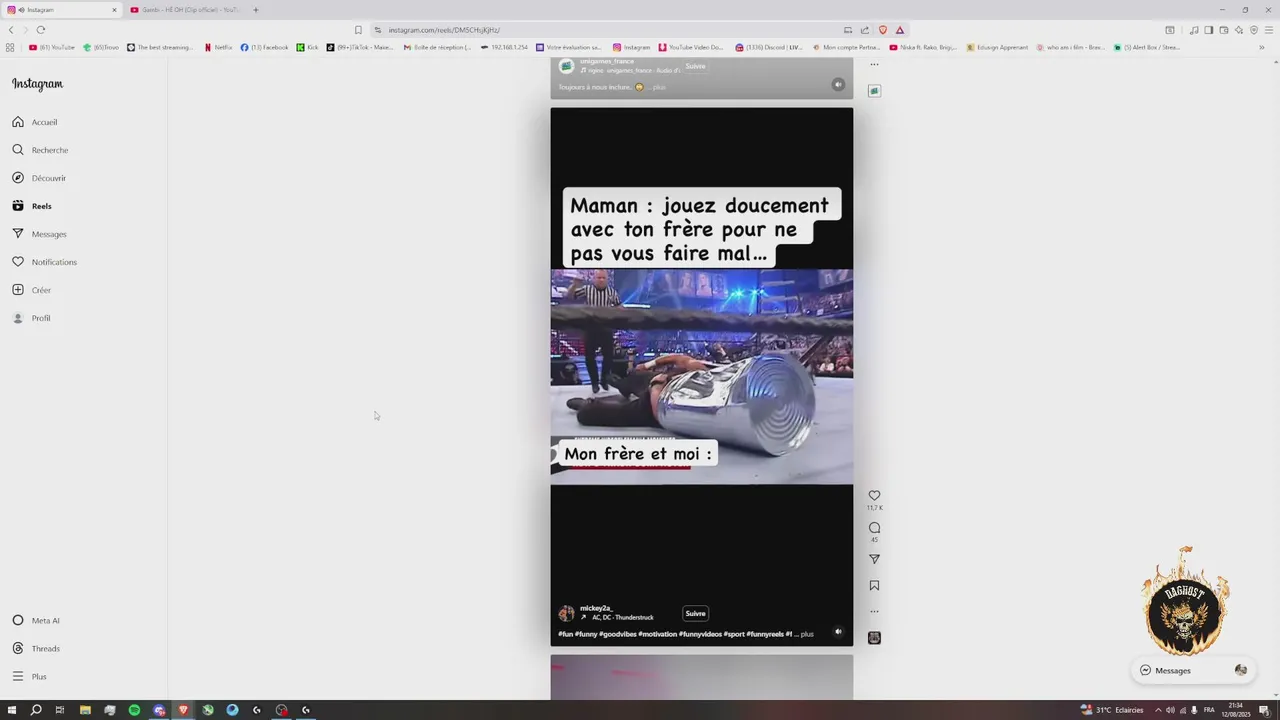Screen dimensions: 1280x720
Task: Open weather widget showing 31°C
Action: click(x=1111, y=710)
